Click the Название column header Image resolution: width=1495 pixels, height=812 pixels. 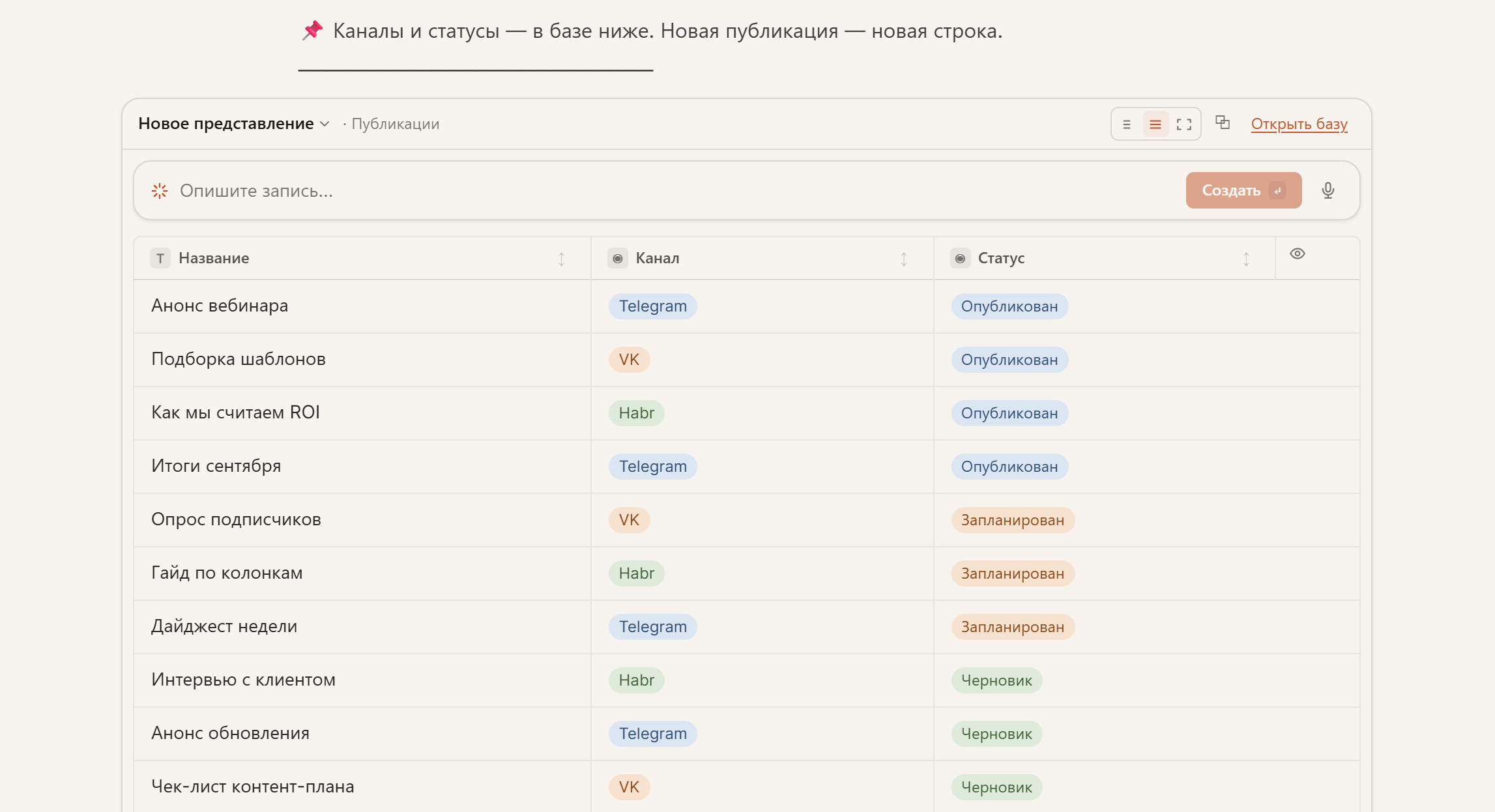point(362,259)
